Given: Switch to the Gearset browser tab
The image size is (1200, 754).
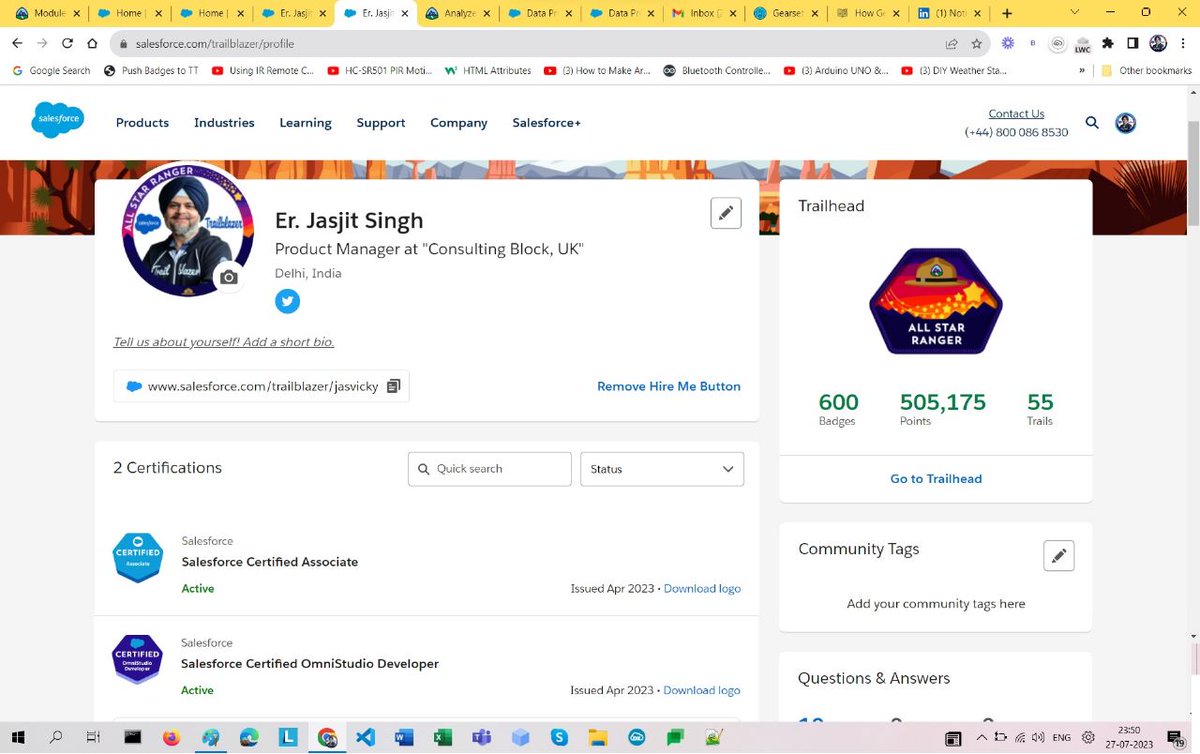Looking at the screenshot, I should [785, 14].
